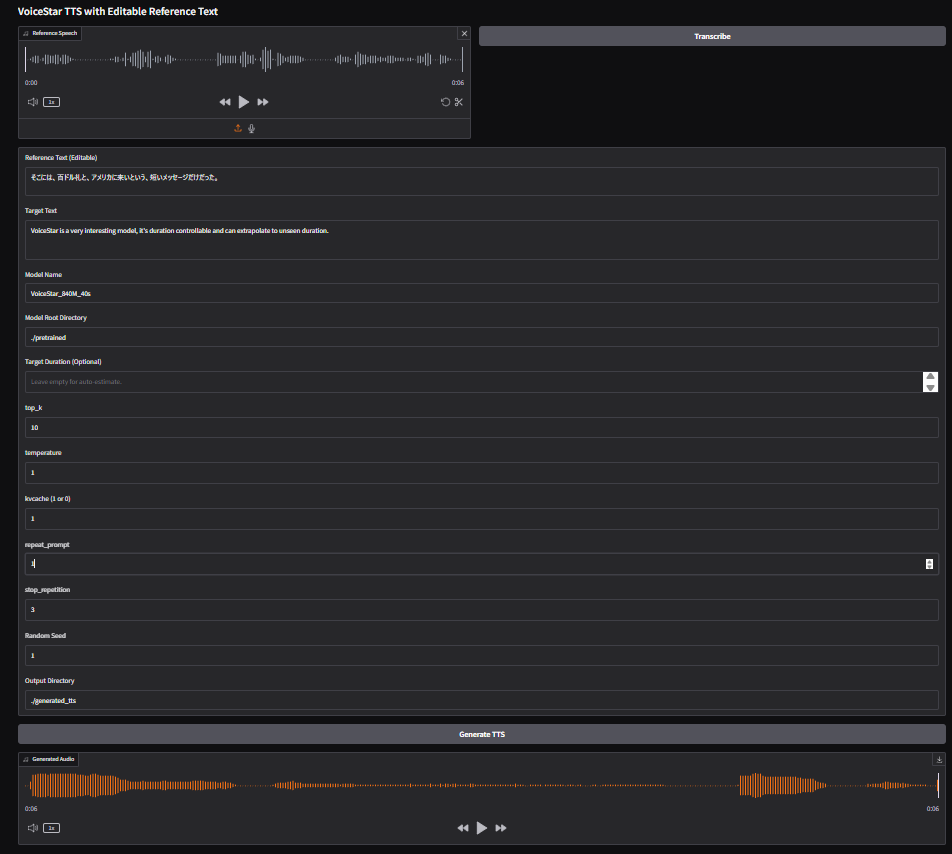Click the top_k input field
This screenshot has height=854, width=952.
481,427
